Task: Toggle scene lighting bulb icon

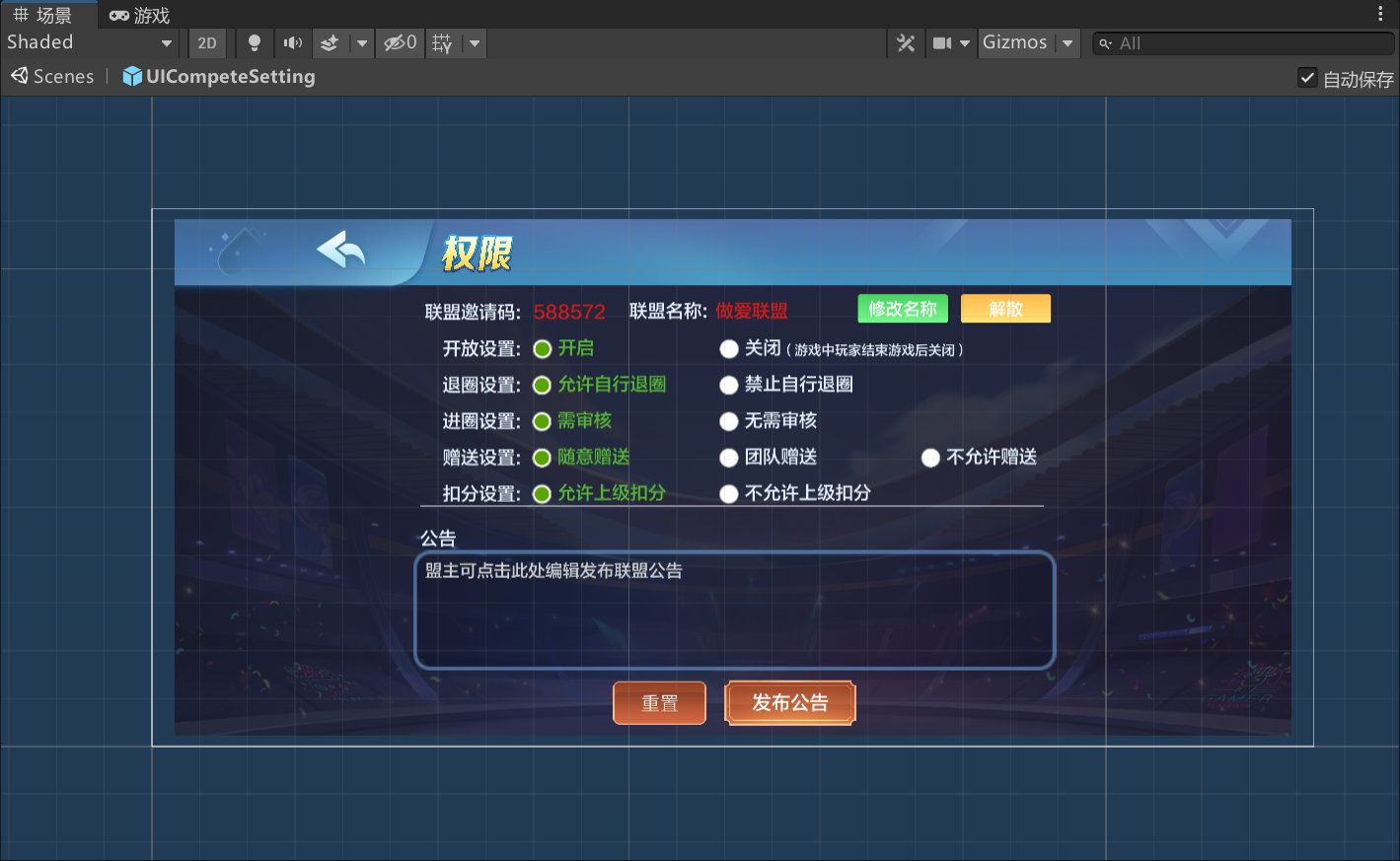Action: [255, 43]
